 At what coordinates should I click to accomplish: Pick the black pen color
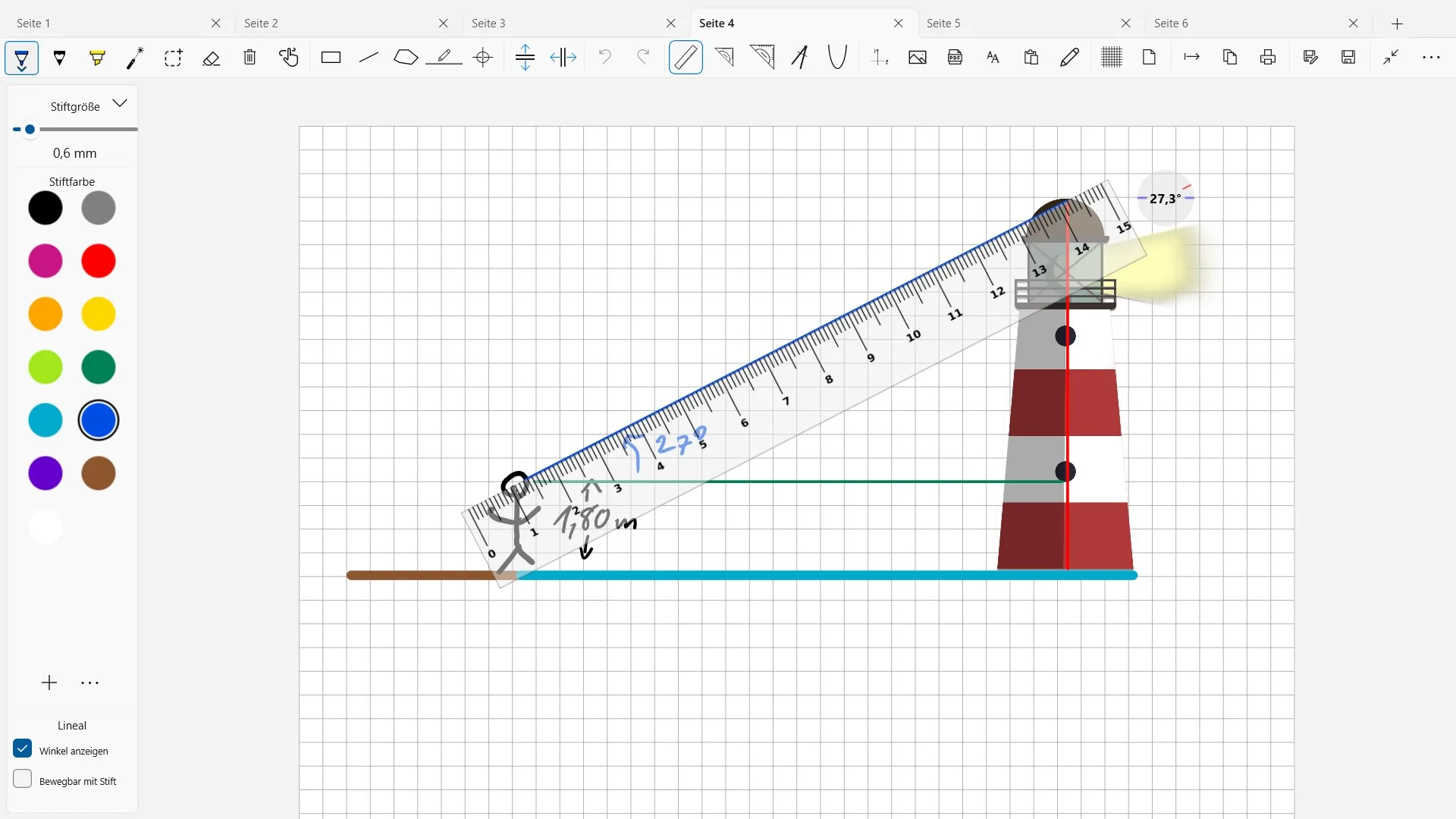45,208
